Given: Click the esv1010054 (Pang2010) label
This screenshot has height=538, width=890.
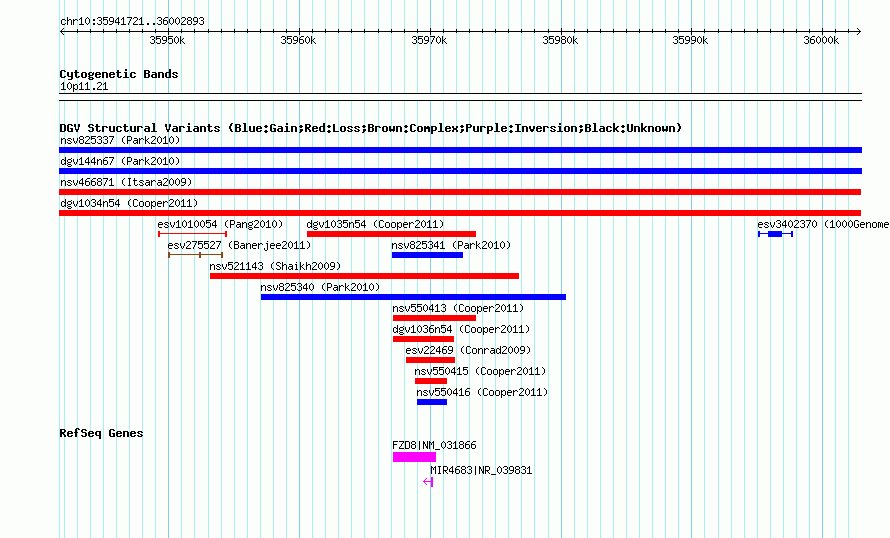Looking at the screenshot, I should click(220, 224).
